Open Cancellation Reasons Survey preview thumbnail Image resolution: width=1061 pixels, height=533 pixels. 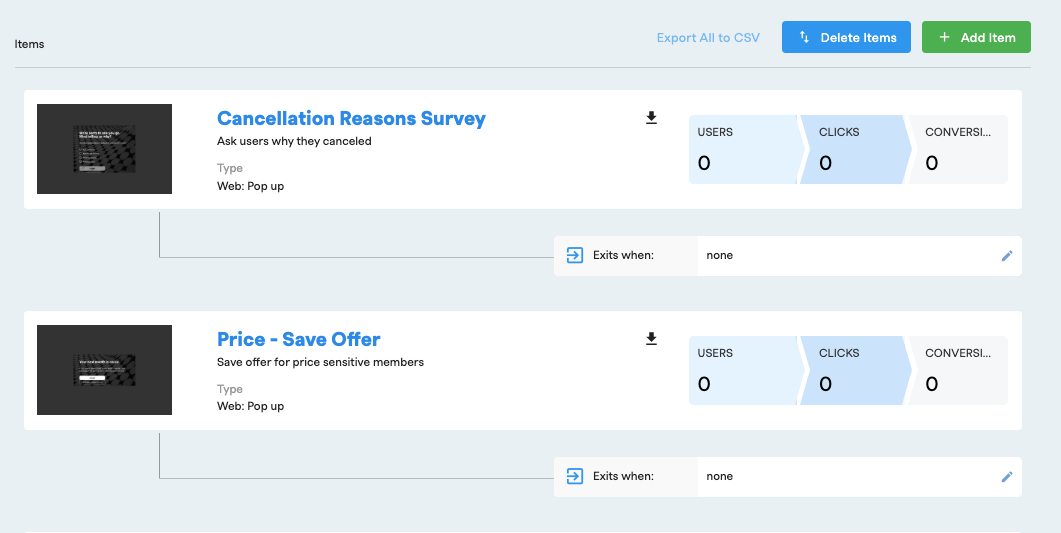point(104,149)
